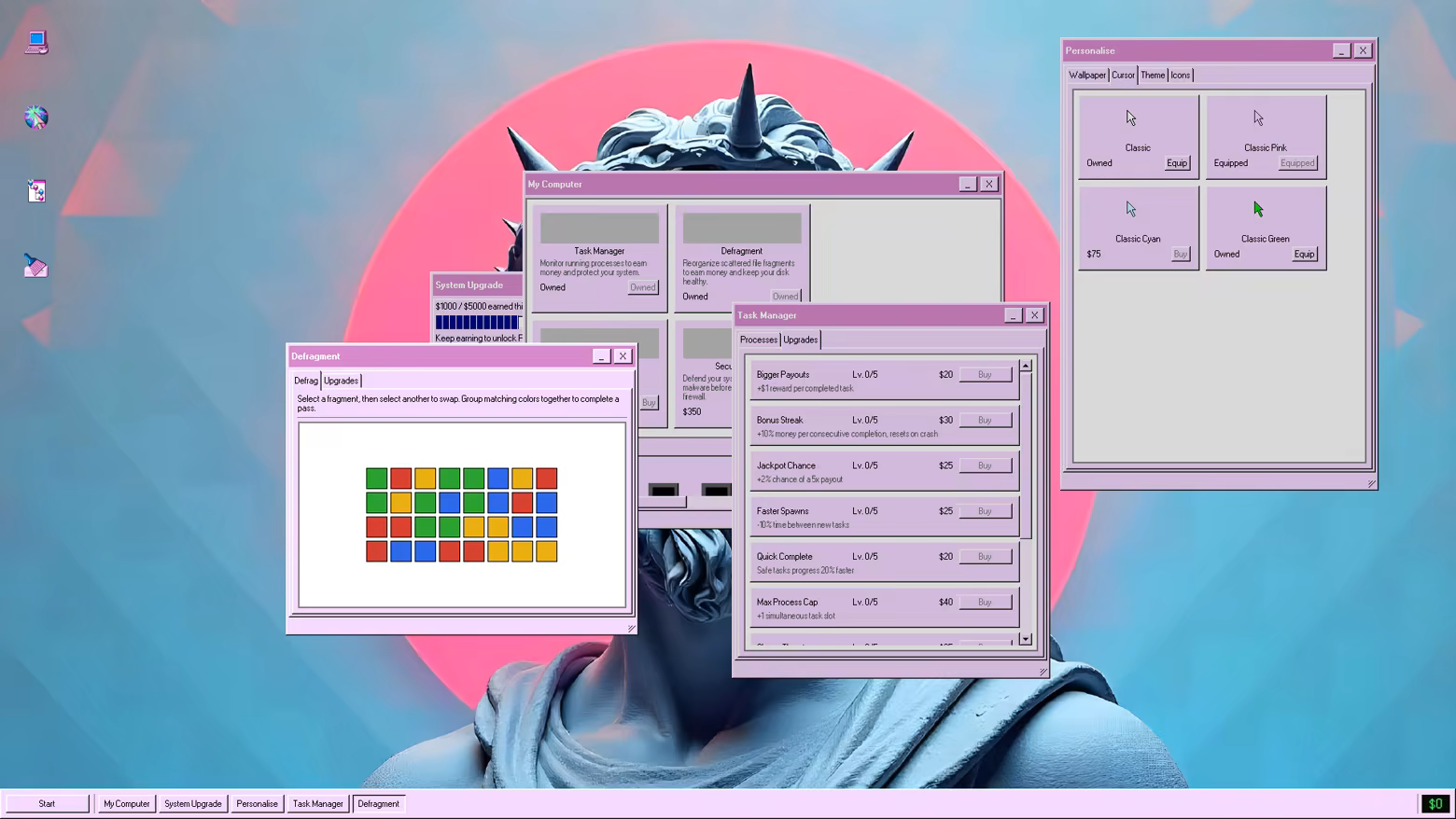This screenshot has width=1456, height=819.
Task: Buy the Jackpot Chance upgrade
Action: click(x=985, y=465)
